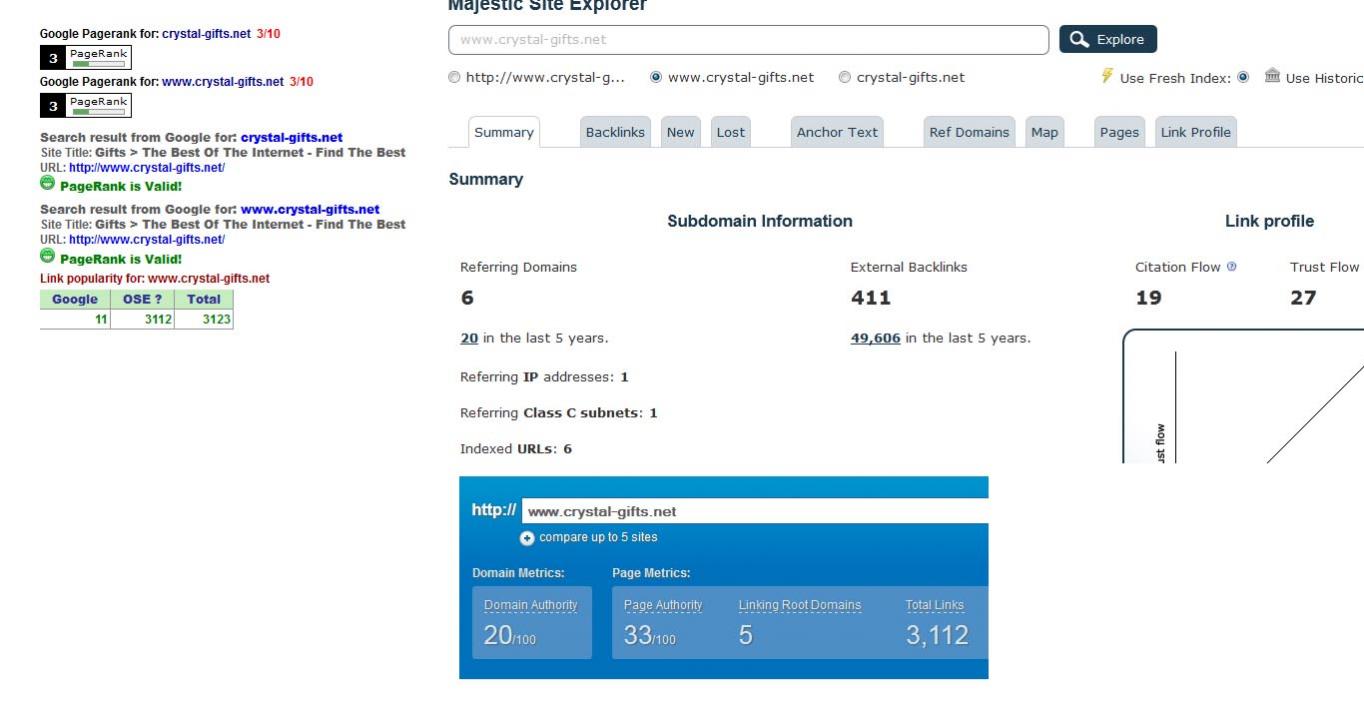Click the 'Link popularity for: www.crystal-gifts.net' text
This screenshot has width=1364, height=701.
[155, 279]
